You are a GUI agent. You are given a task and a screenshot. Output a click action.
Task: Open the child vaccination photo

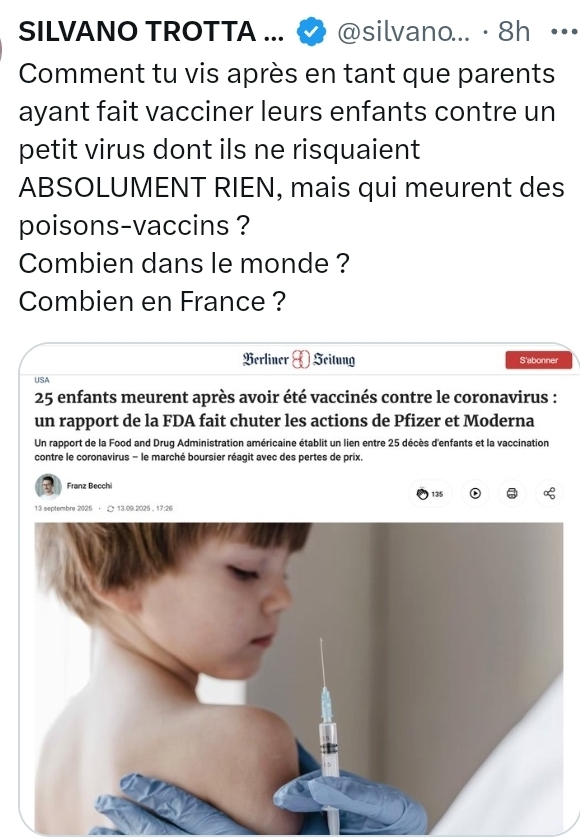pos(298,678)
